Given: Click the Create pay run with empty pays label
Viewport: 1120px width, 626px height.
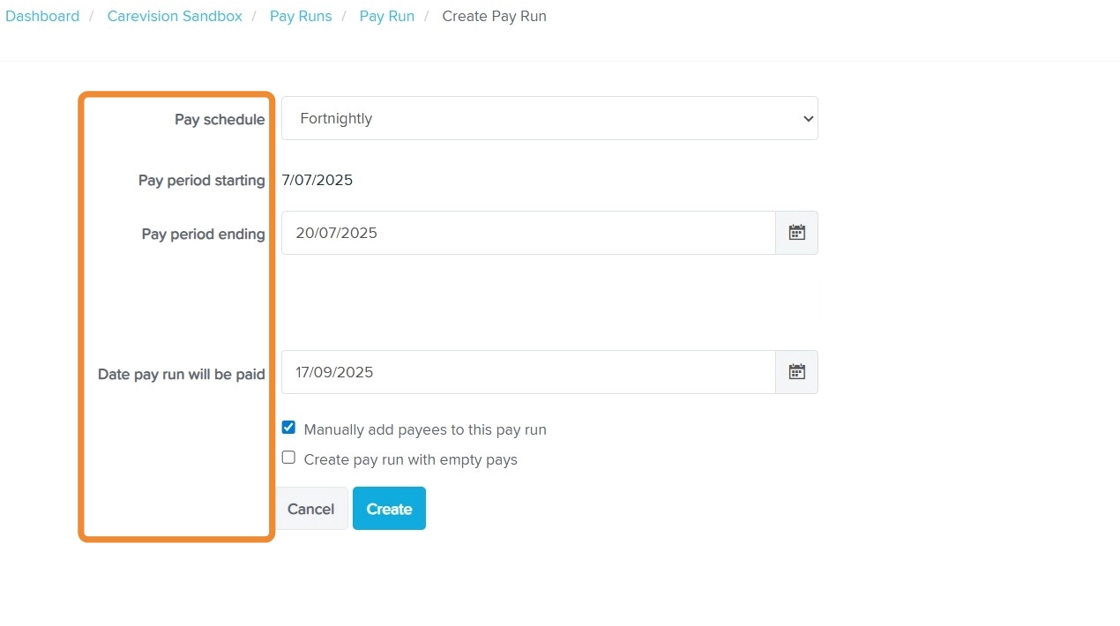Looking at the screenshot, I should (x=411, y=460).
